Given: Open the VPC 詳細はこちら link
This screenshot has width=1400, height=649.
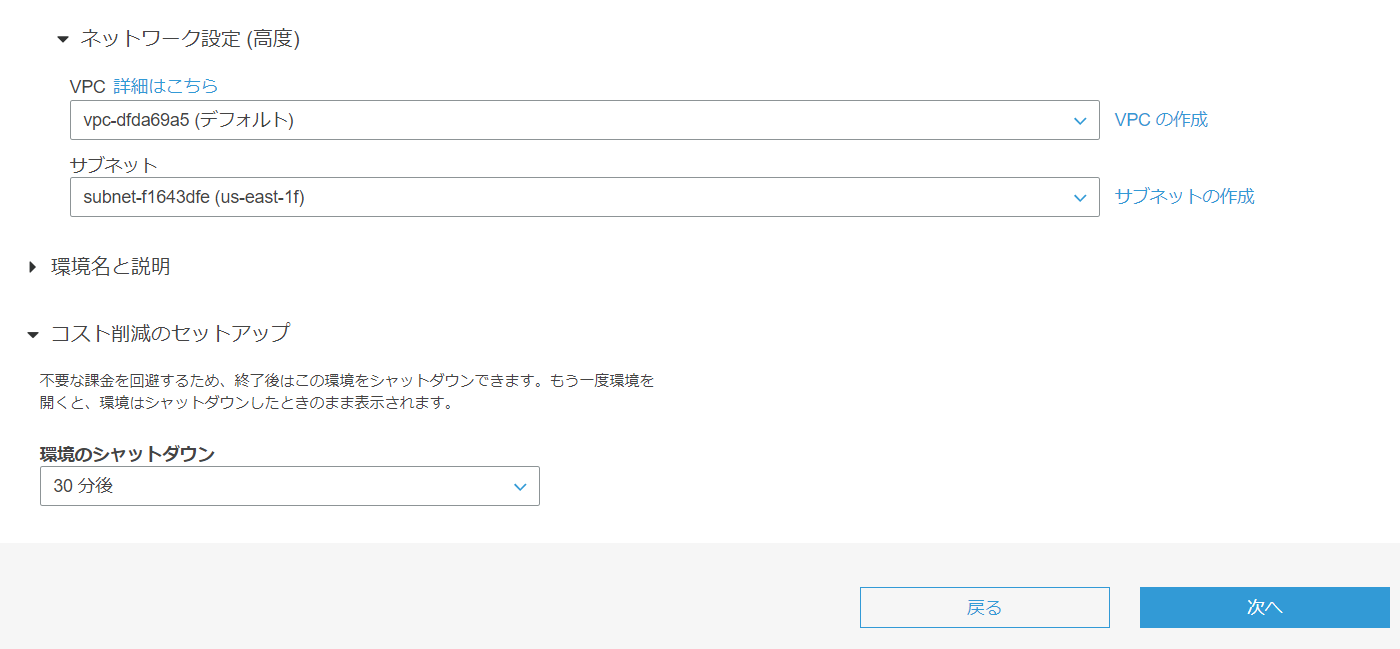Looking at the screenshot, I should [165, 86].
